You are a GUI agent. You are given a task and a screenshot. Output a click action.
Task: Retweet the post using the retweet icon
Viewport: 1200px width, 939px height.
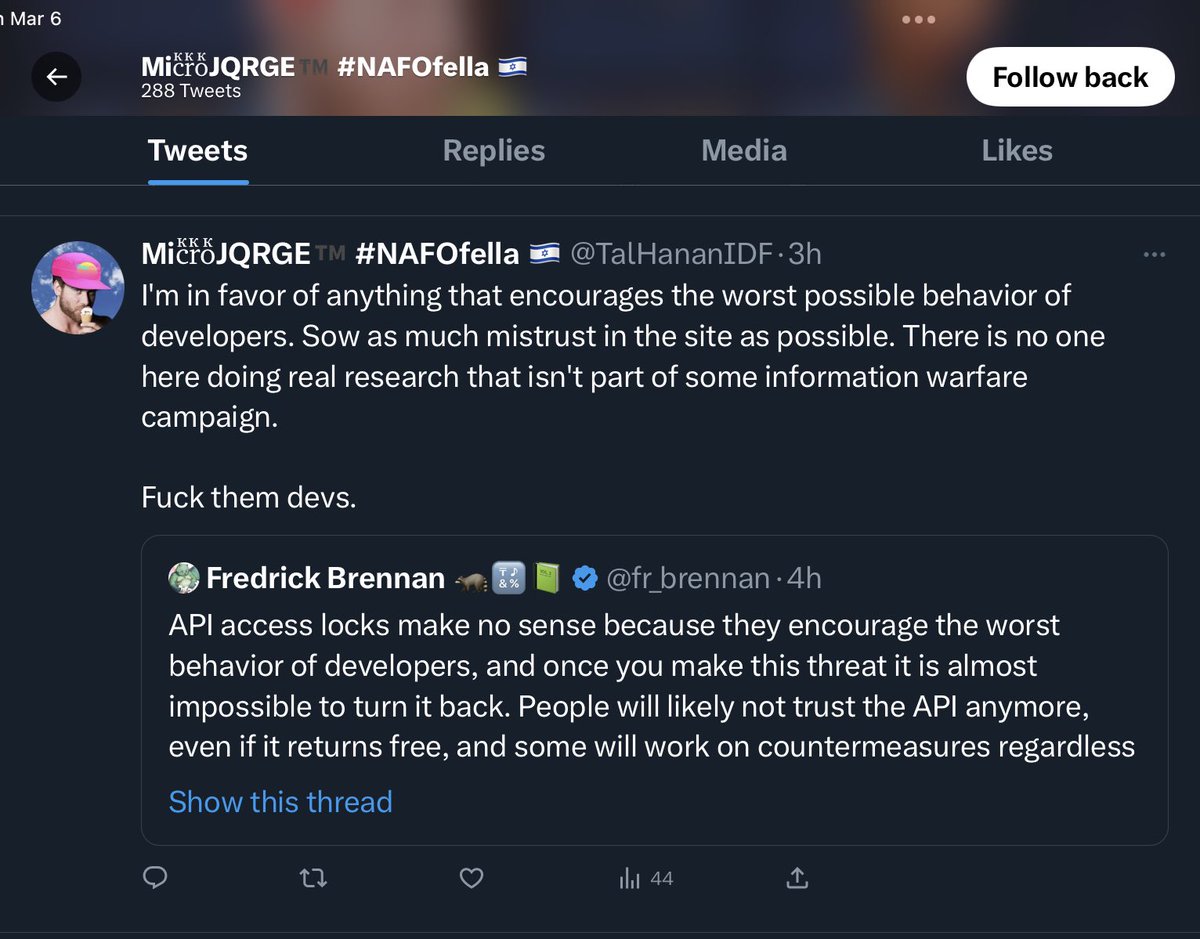pos(313,878)
